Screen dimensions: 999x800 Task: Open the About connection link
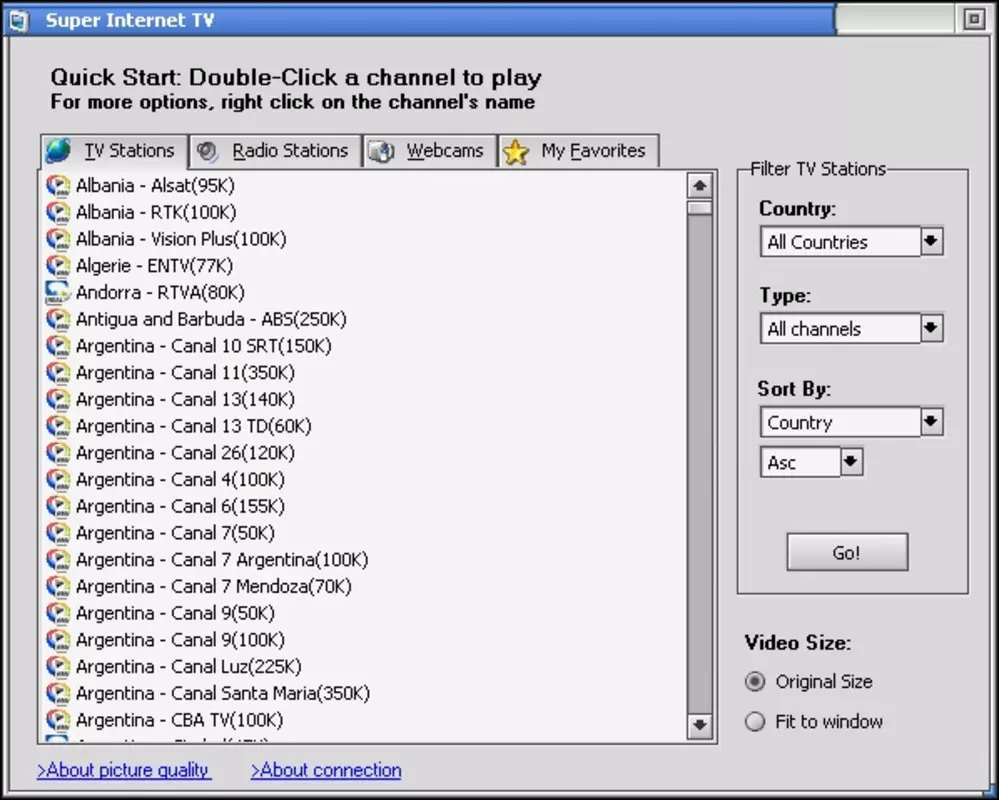326,770
